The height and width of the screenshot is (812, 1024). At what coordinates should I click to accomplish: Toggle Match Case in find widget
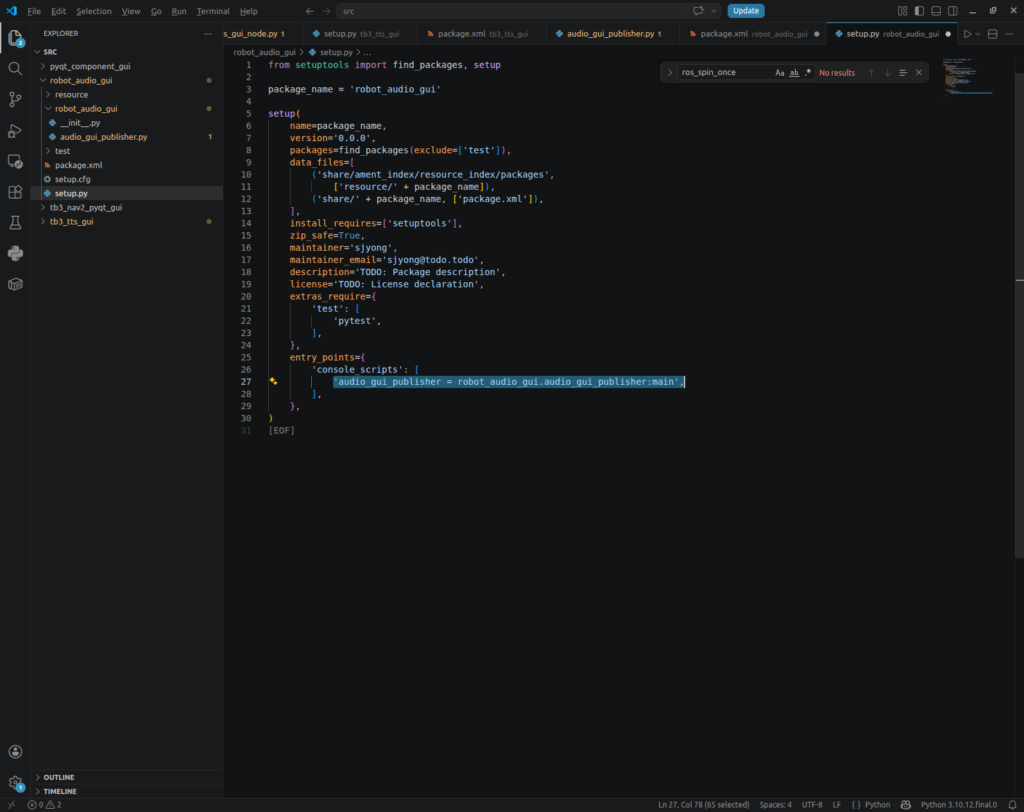click(780, 73)
